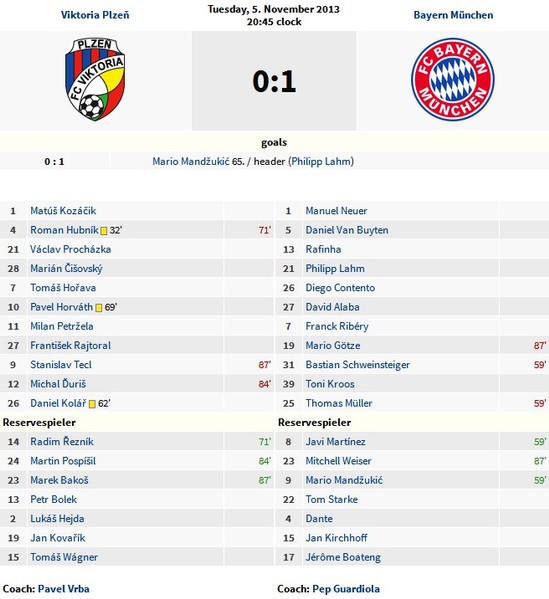
Task: Click Roman Hubník's yellow card icon
Action: (x=104, y=231)
